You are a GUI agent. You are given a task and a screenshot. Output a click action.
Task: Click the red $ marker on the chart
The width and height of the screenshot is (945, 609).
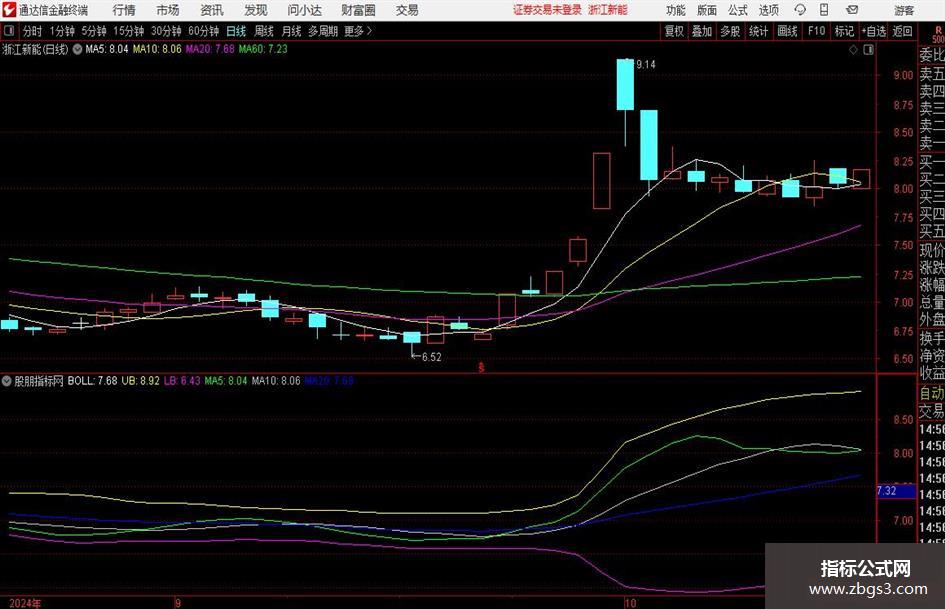[482, 367]
